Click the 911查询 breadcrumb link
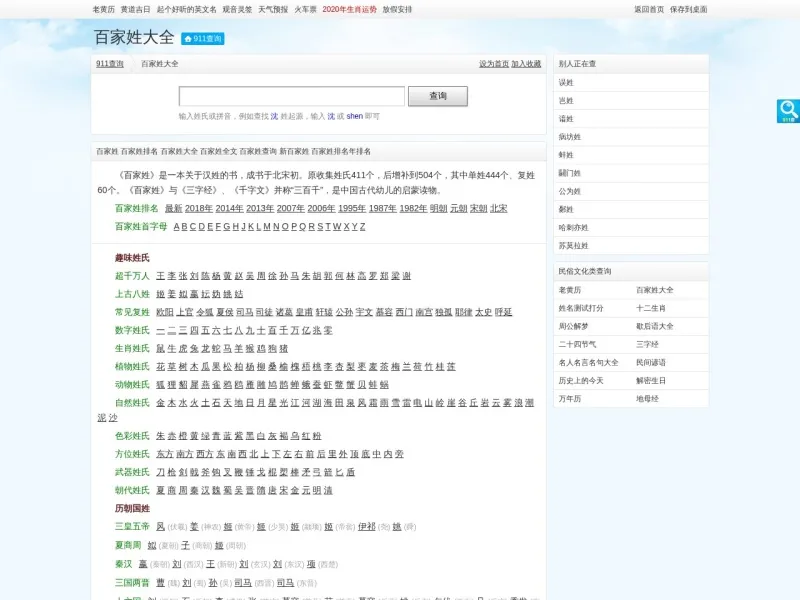Screen dimensions: 800x600 pos(110,64)
